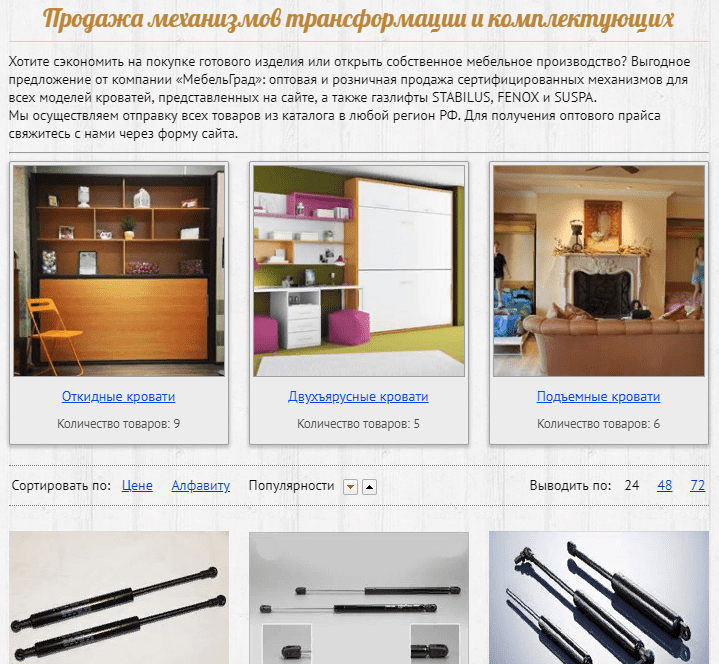Image resolution: width=719 pixels, height=664 pixels.
Task: Click the Количество товаров: 6 text
Action: [598, 424]
